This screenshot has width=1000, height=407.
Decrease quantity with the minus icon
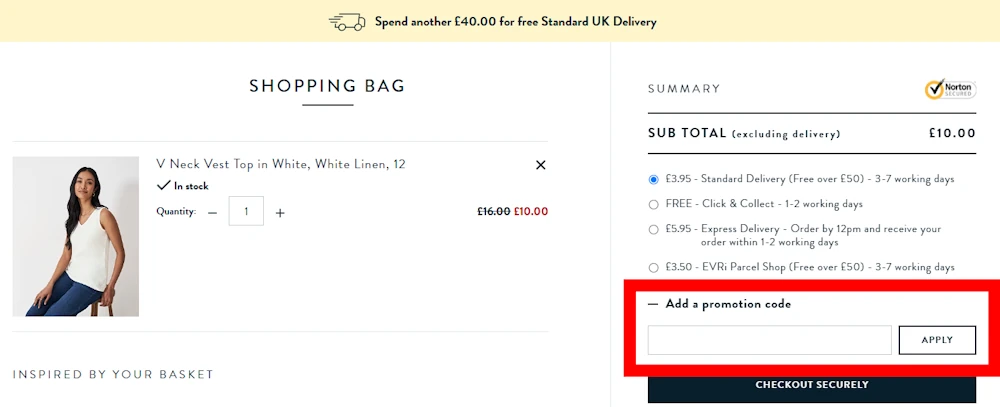tap(212, 212)
